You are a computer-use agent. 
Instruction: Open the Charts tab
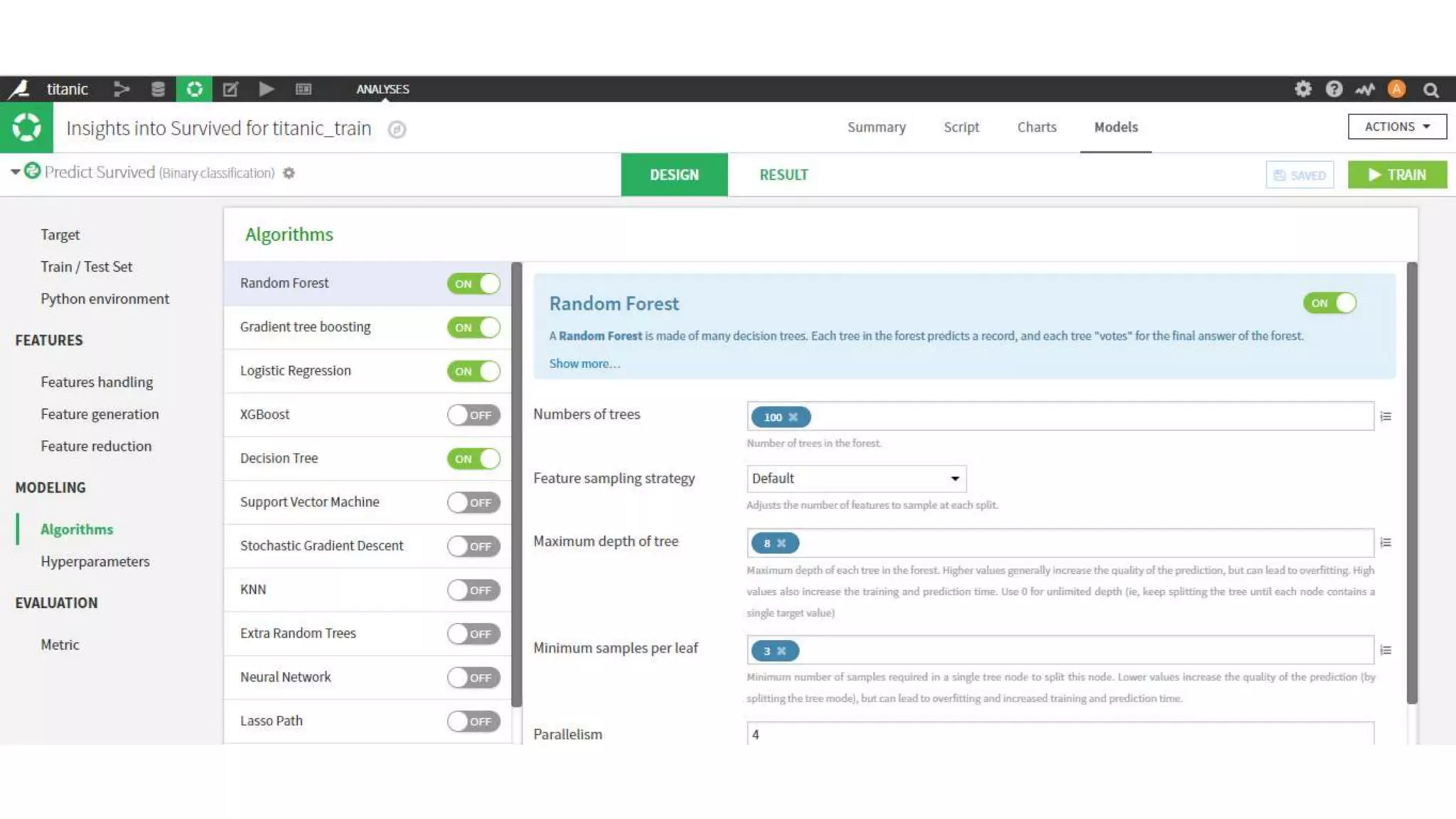click(1037, 127)
